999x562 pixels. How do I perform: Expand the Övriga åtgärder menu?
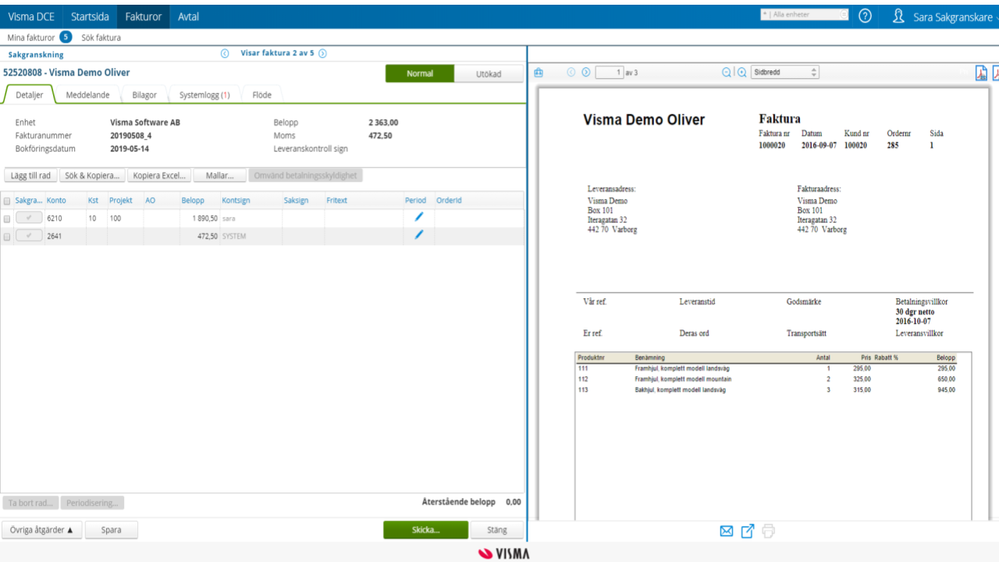[x=41, y=530]
